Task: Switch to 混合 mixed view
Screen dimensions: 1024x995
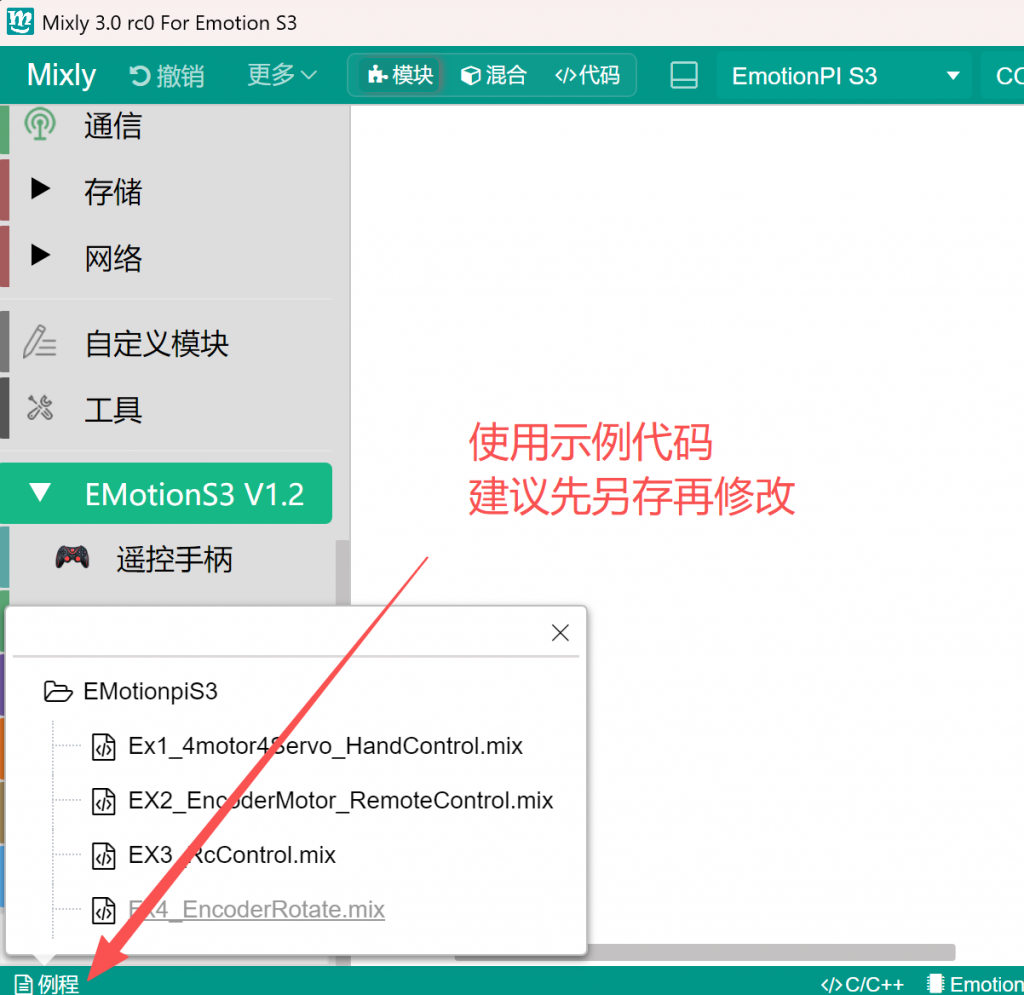Action: pos(493,76)
